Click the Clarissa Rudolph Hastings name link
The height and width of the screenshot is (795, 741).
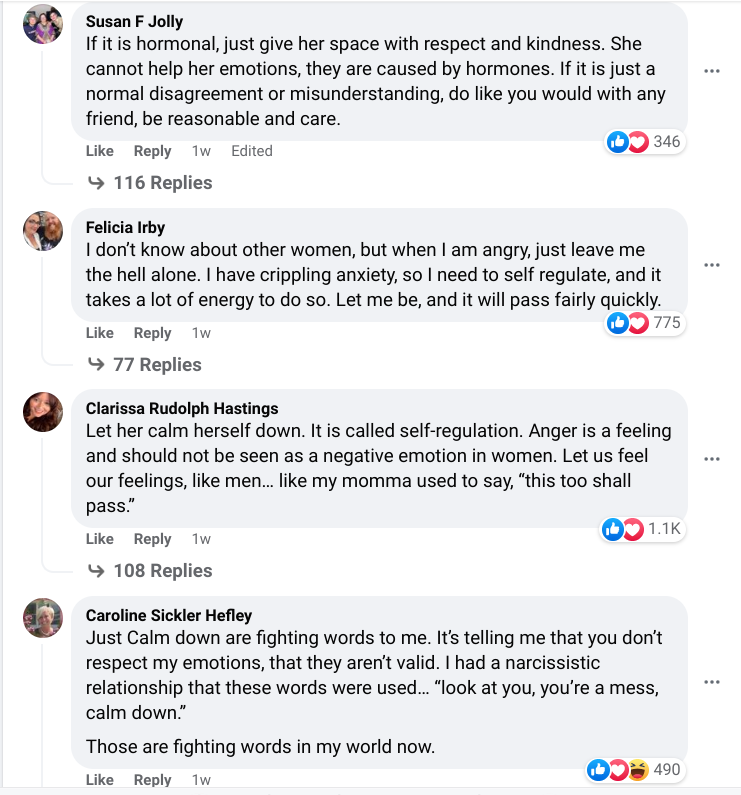point(182,408)
